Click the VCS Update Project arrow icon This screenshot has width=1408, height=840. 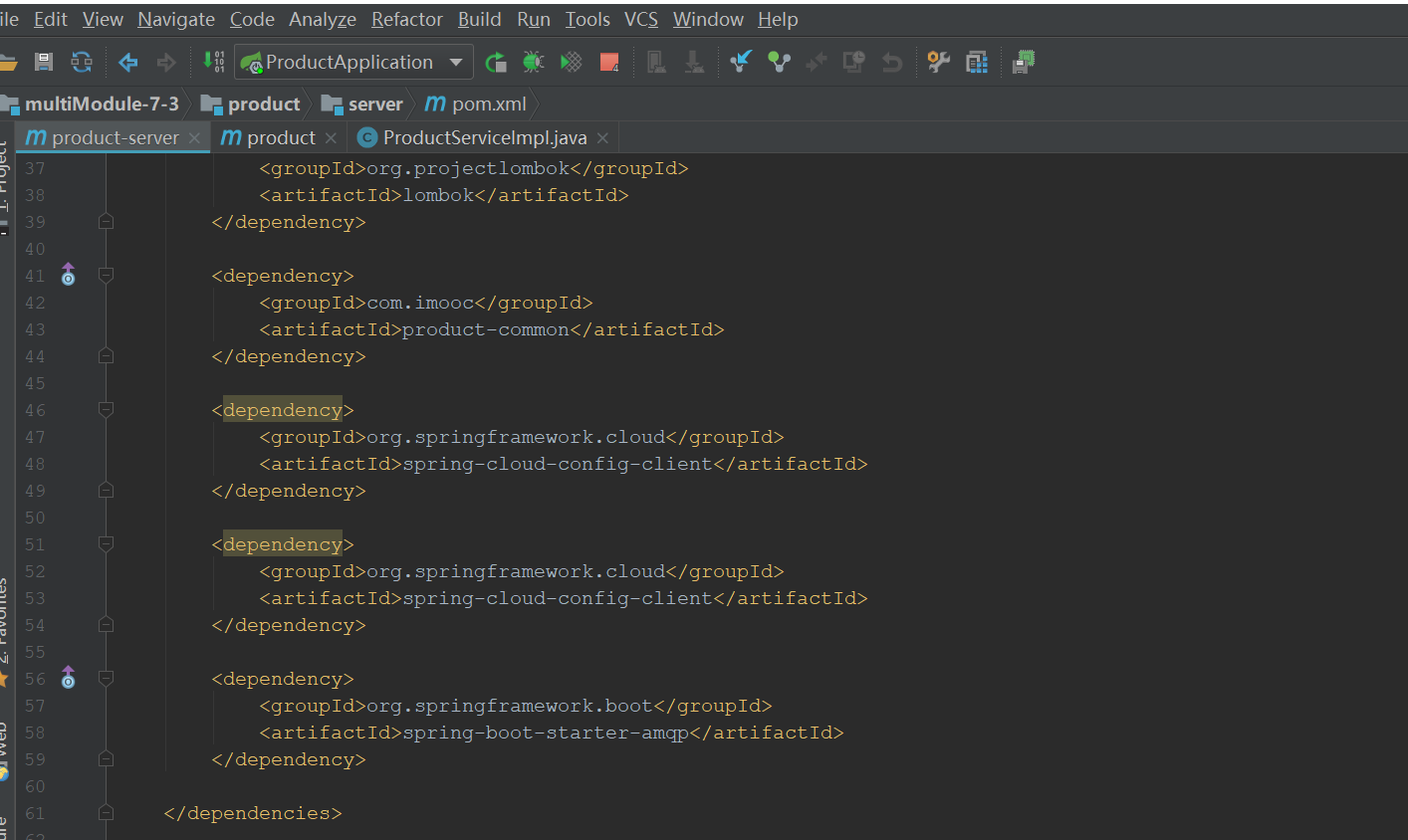click(740, 62)
